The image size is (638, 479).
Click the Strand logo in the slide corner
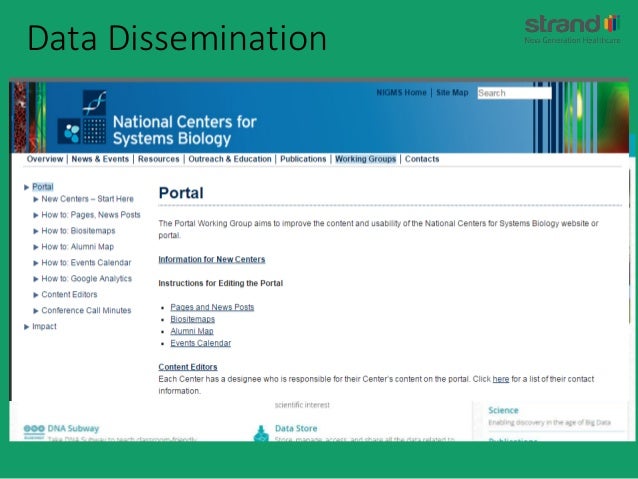[572, 29]
